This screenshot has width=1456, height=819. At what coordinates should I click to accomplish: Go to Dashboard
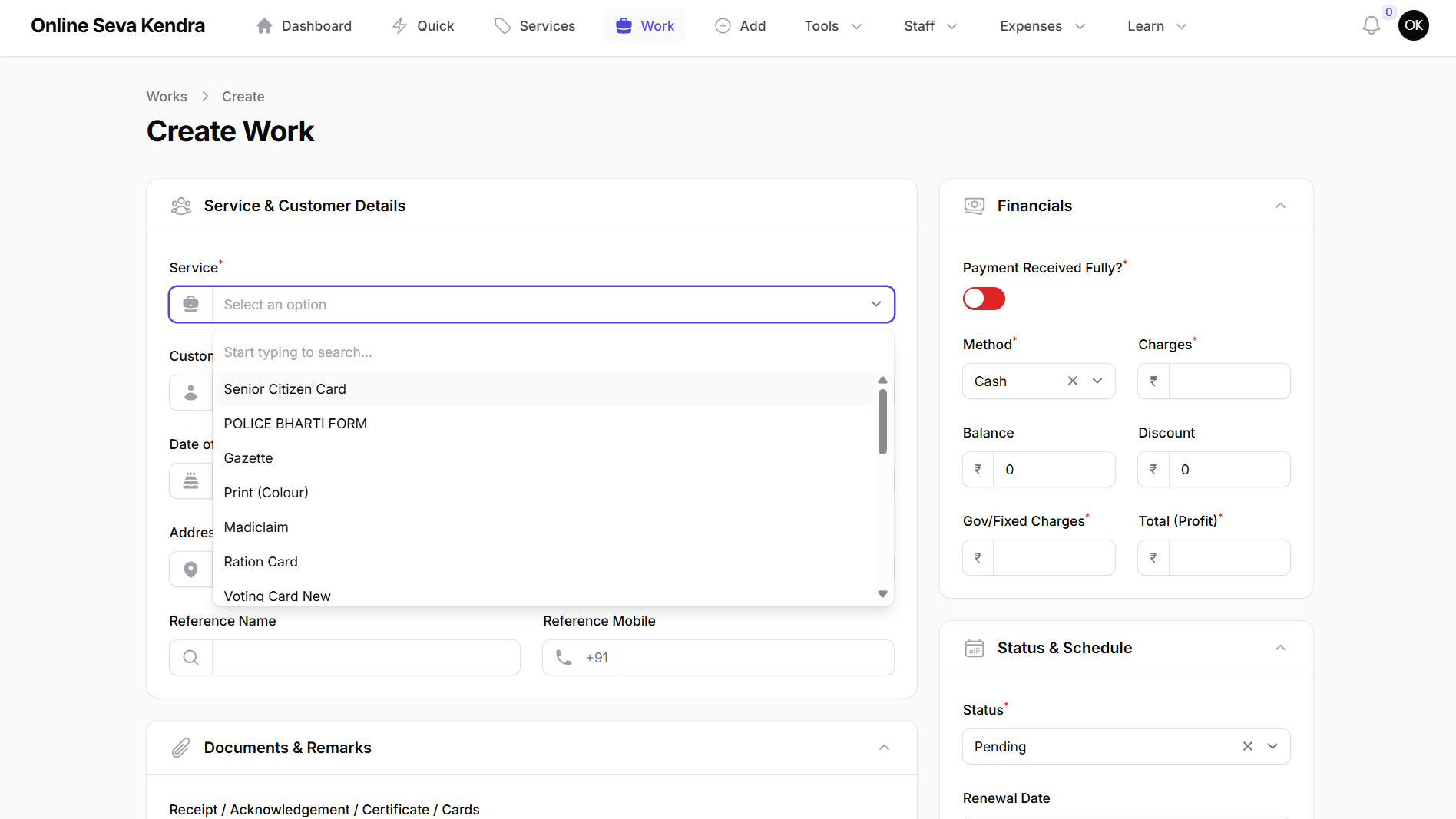304,26
